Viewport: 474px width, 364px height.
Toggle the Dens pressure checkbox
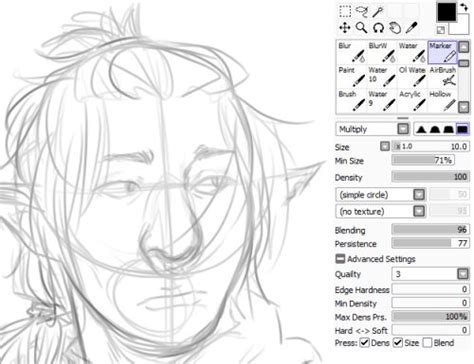pyautogui.click(x=365, y=343)
